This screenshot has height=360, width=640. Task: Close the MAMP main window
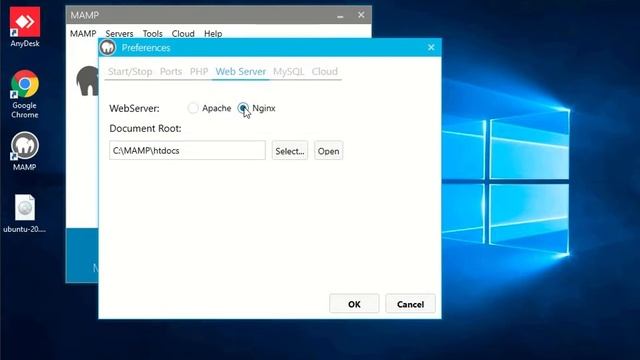[361, 15]
